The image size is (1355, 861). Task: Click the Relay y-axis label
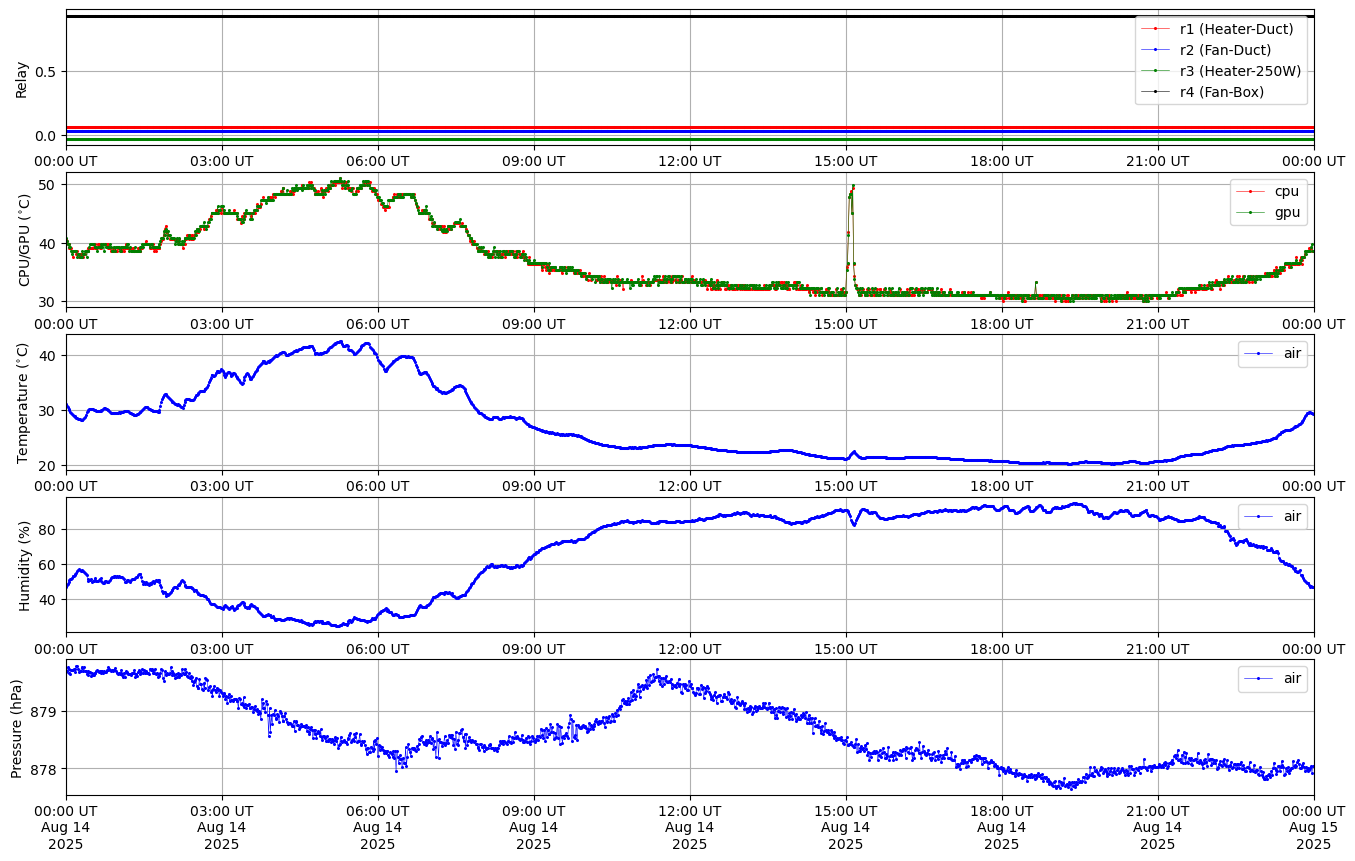(21, 78)
